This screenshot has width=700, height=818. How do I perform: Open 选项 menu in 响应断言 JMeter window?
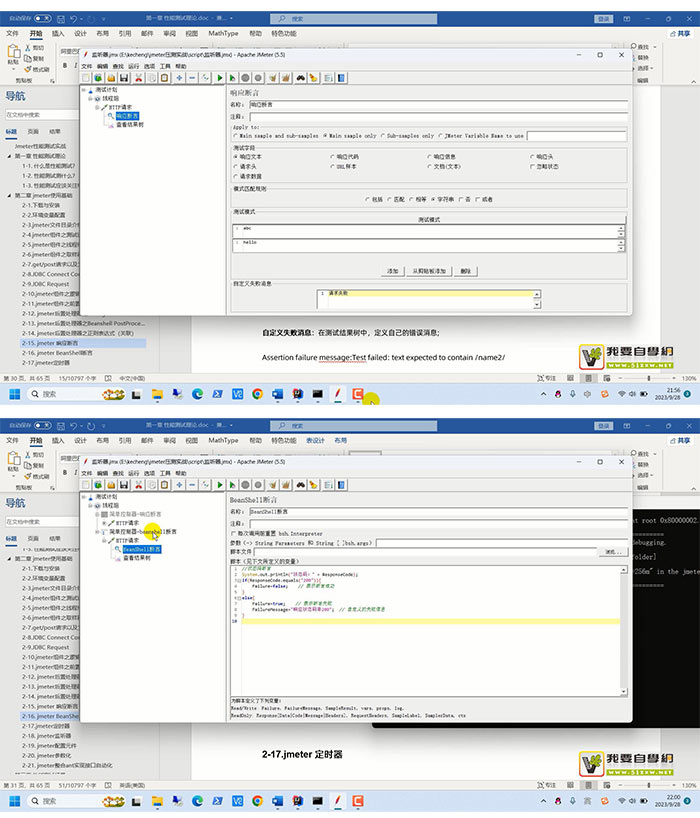point(149,66)
